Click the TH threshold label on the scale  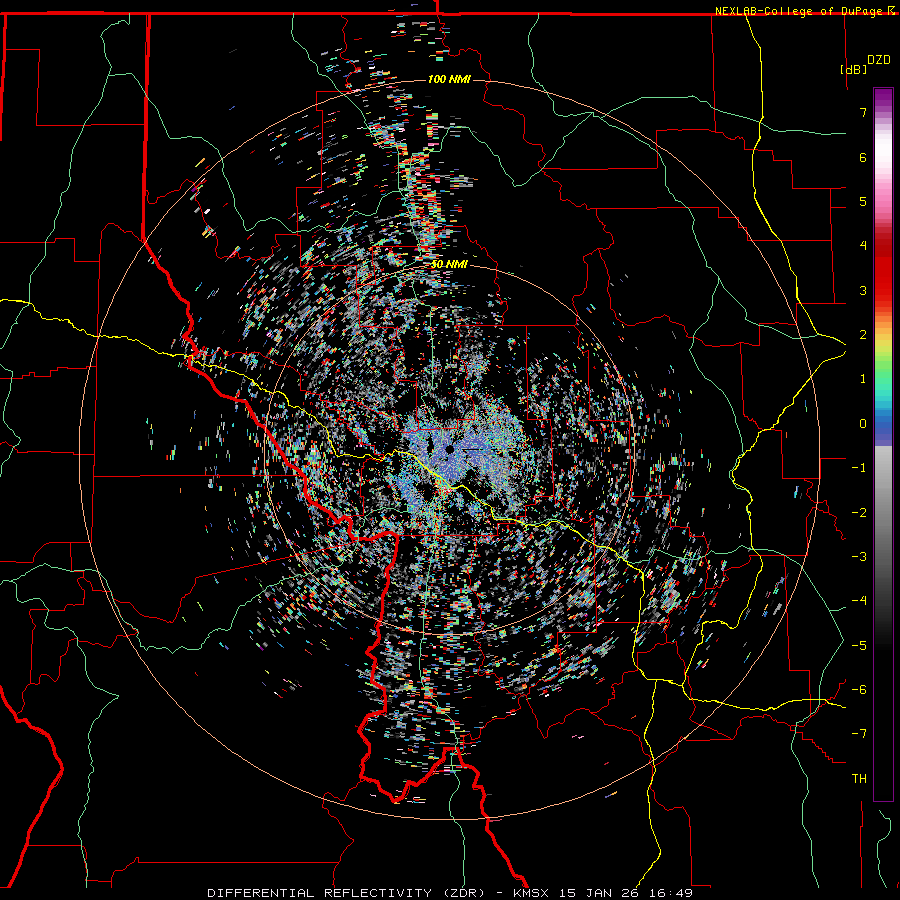[x=859, y=779]
